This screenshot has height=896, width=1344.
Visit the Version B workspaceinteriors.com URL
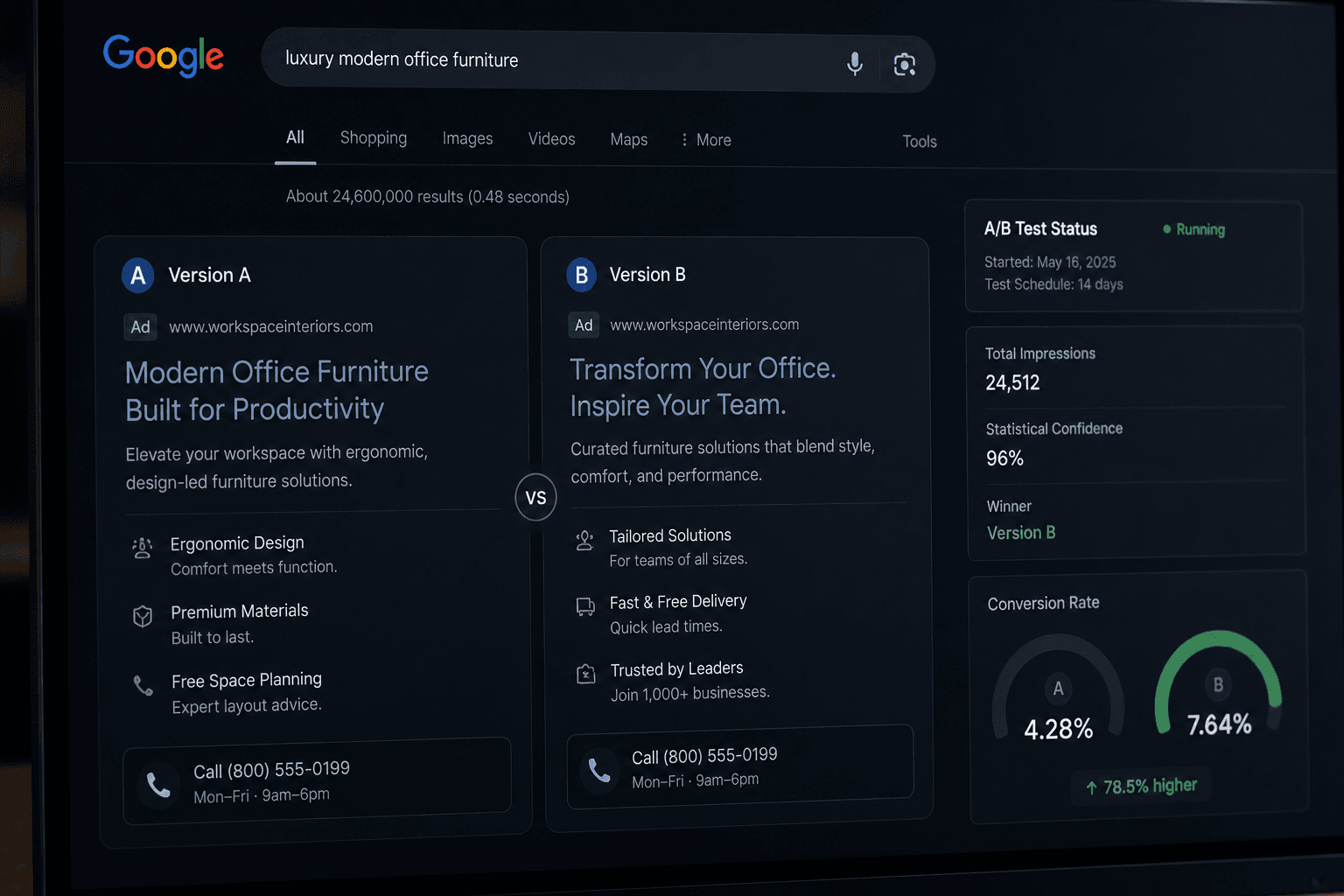[x=704, y=325]
